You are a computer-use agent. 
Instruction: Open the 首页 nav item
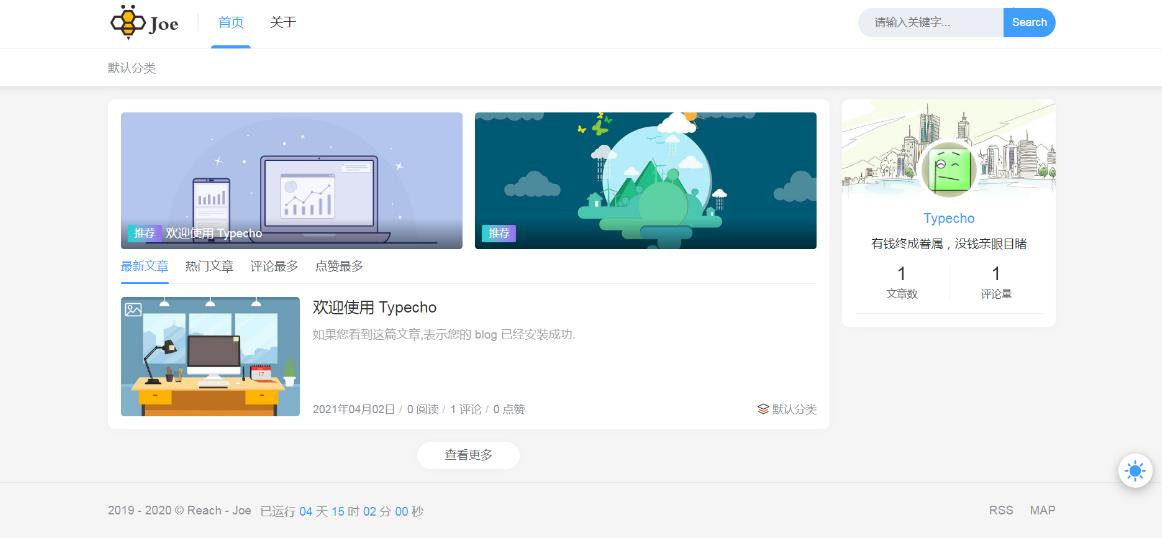[230, 23]
